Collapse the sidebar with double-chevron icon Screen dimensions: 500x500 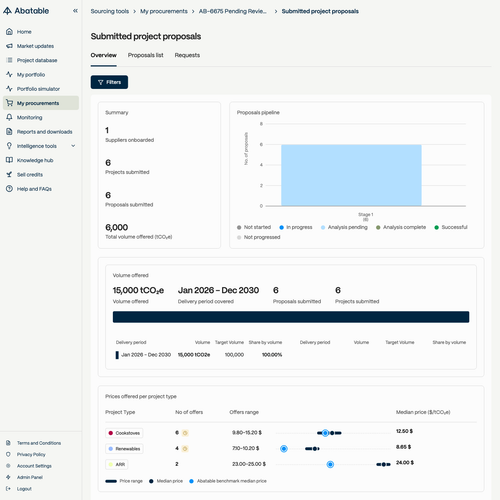tap(75, 11)
